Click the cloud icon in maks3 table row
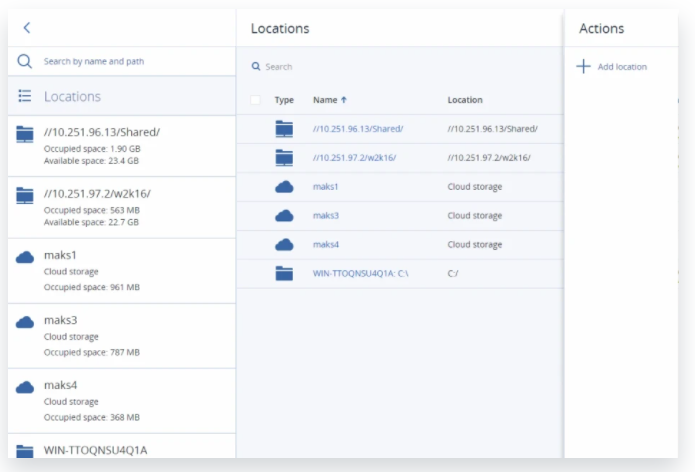This screenshot has width=695, height=472. coord(285,216)
